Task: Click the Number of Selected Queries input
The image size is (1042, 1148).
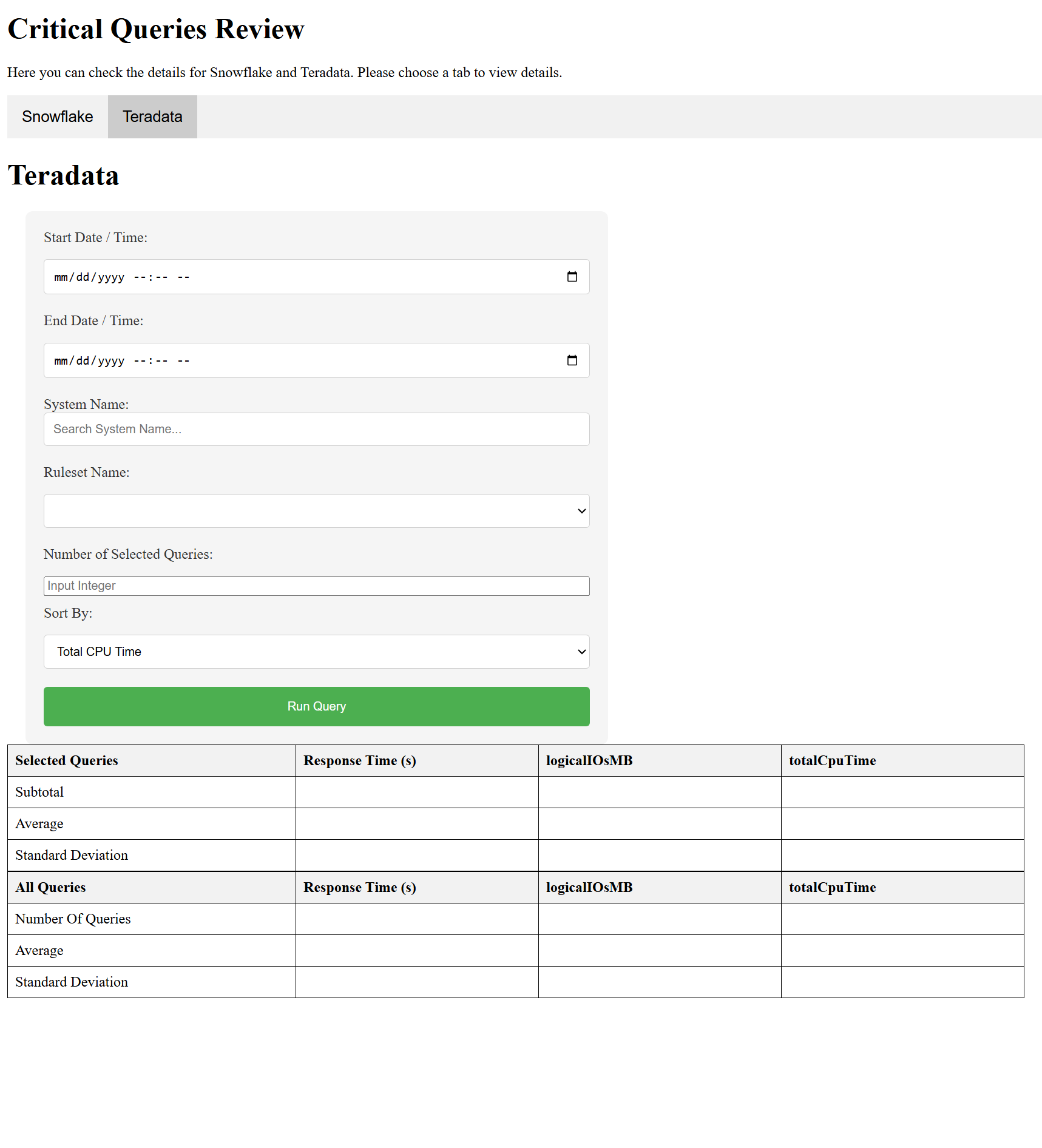Action: 316,586
